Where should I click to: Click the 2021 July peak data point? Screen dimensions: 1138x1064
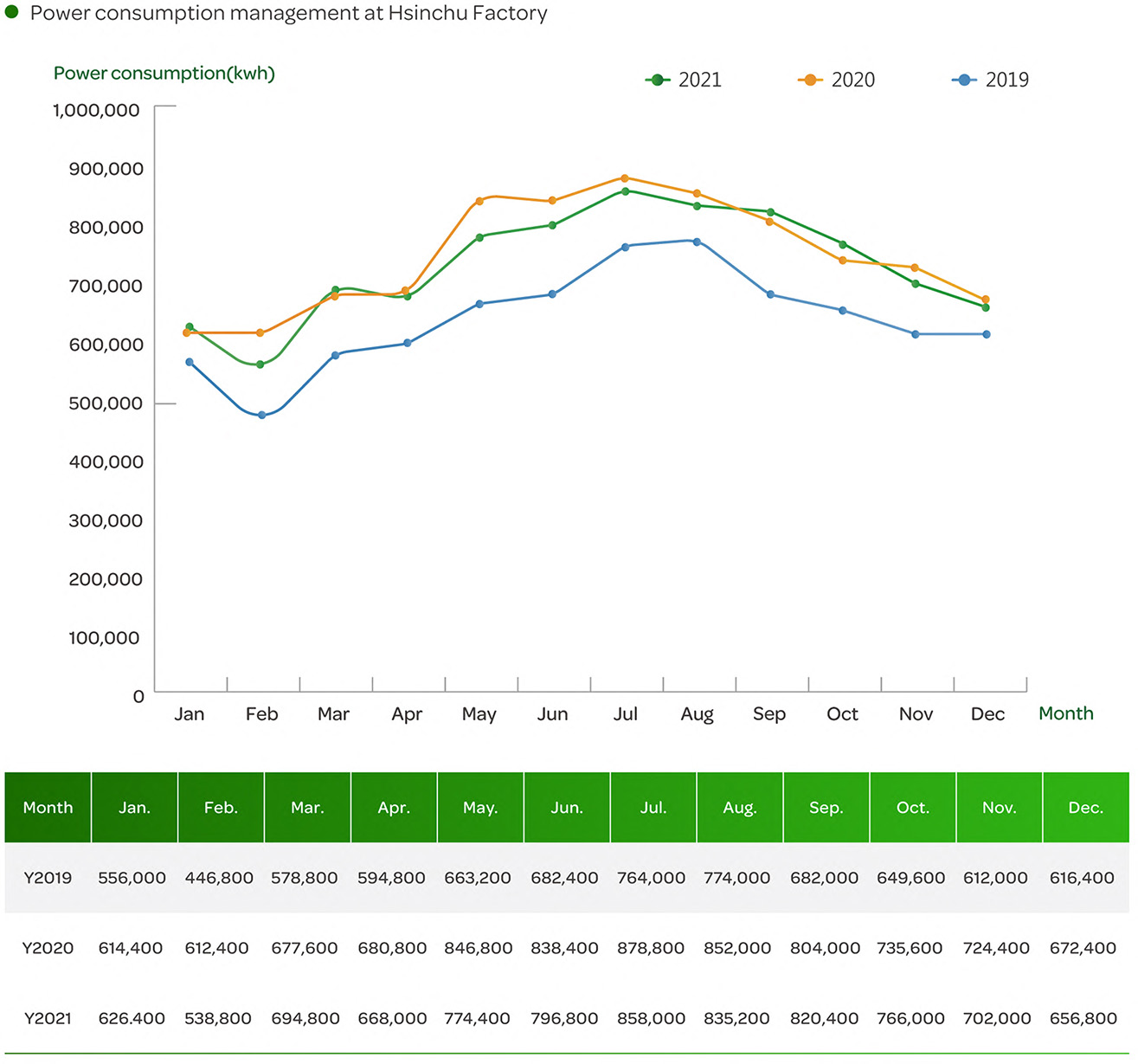pyautogui.click(x=625, y=191)
